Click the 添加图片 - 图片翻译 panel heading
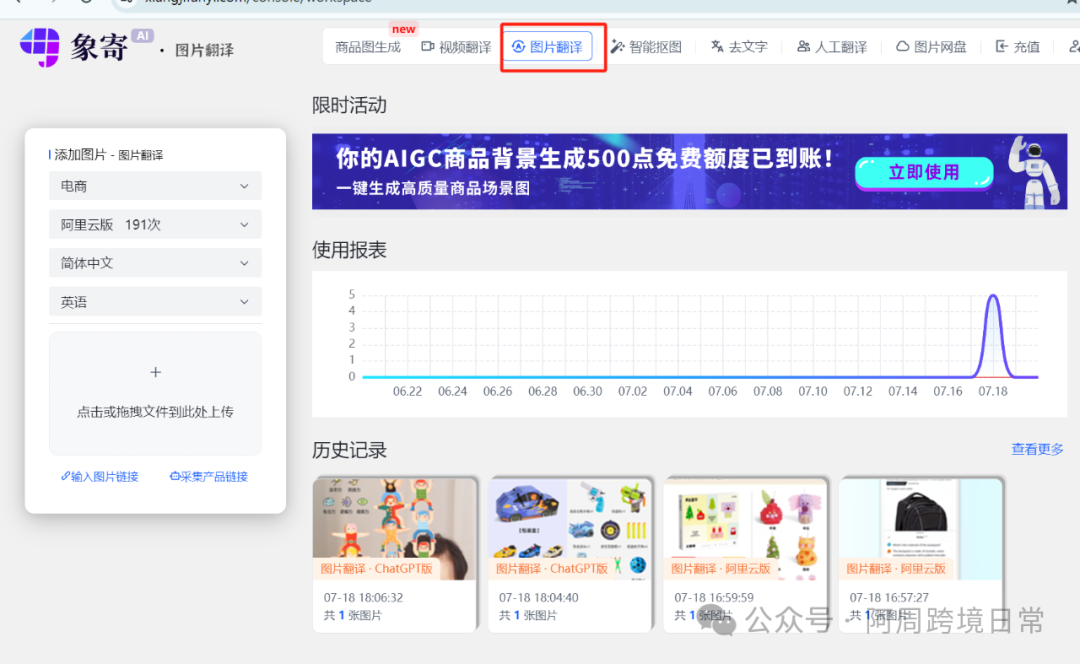 (109, 155)
